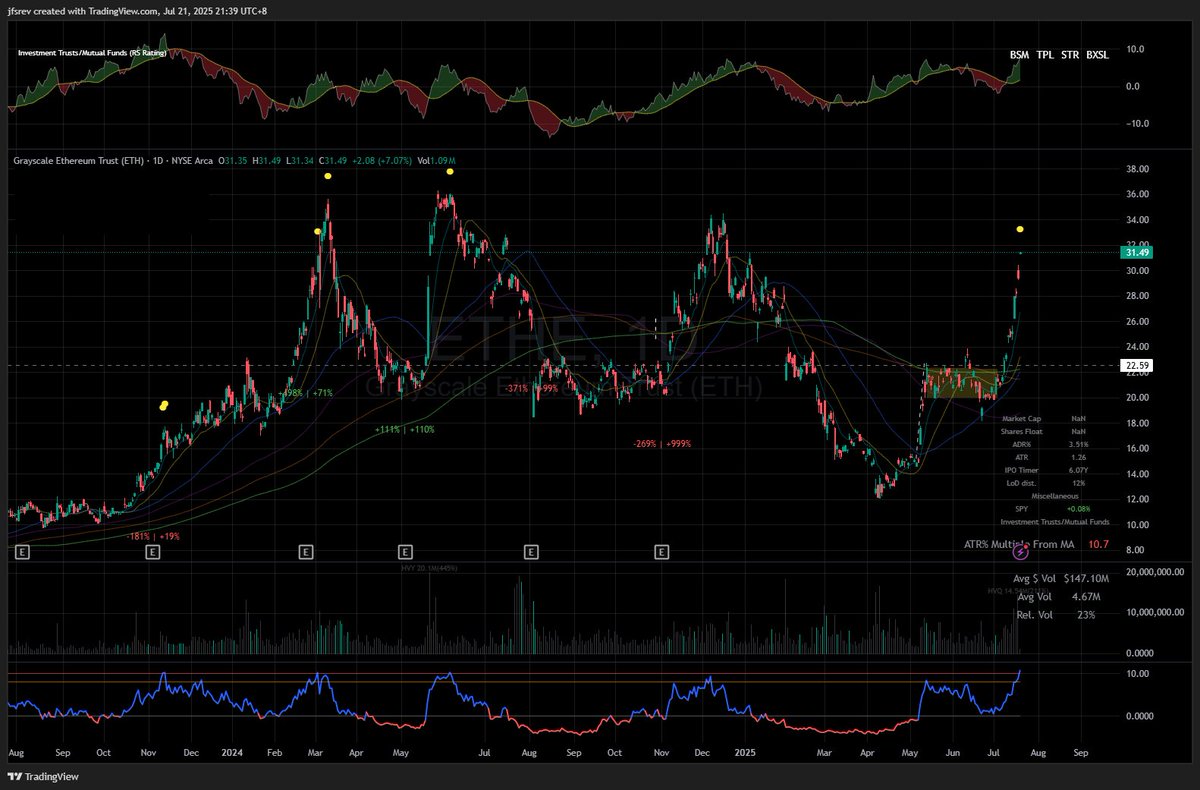Viewport: 1200px width, 790px height.
Task: Click the jfsrev created with TradingView.com header
Action: [x=136, y=11]
